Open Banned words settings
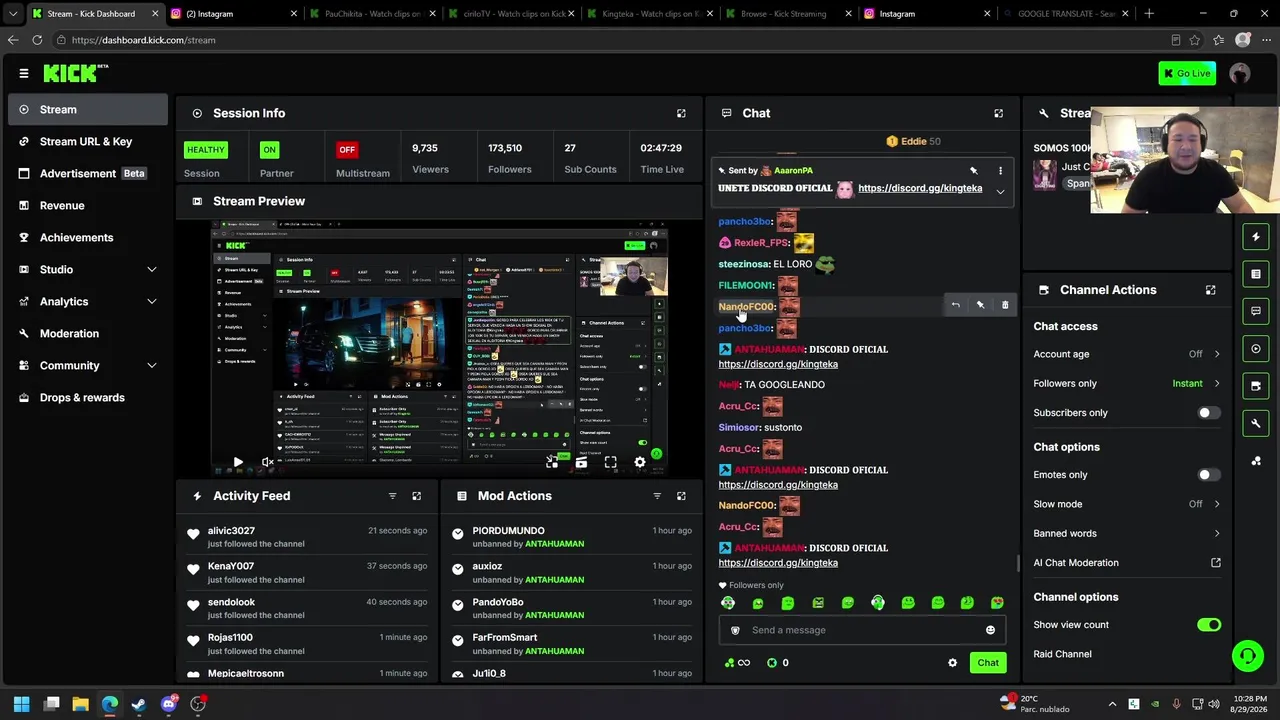Screen dimensions: 1280x720 tap(1127, 534)
